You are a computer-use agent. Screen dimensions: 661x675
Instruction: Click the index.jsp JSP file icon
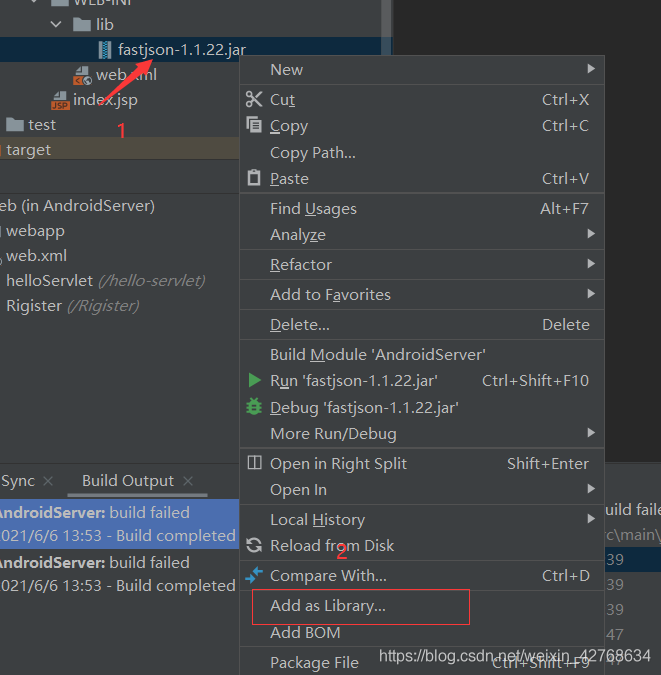coord(60,101)
